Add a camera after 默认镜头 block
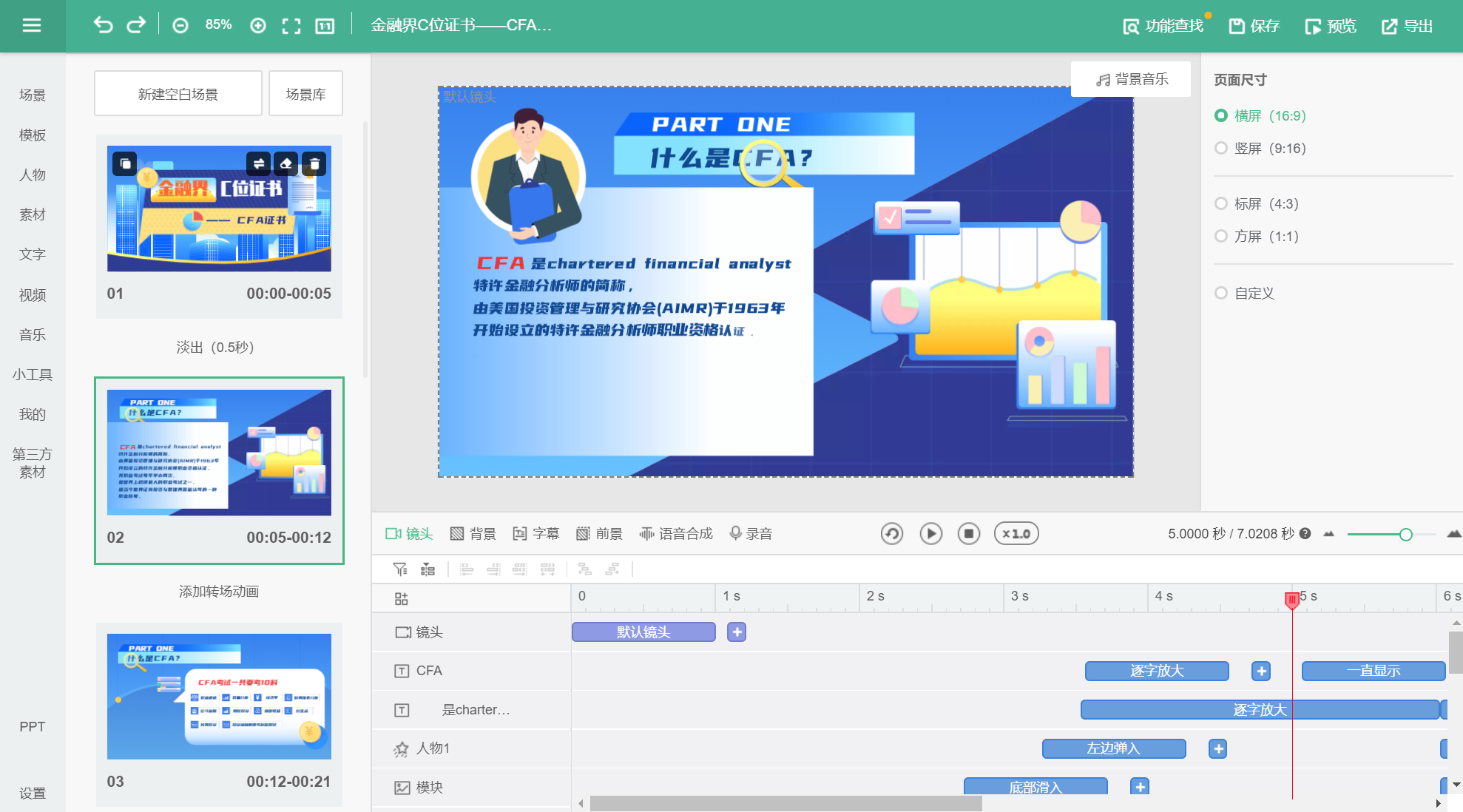This screenshot has width=1463, height=812. (737, 632)
